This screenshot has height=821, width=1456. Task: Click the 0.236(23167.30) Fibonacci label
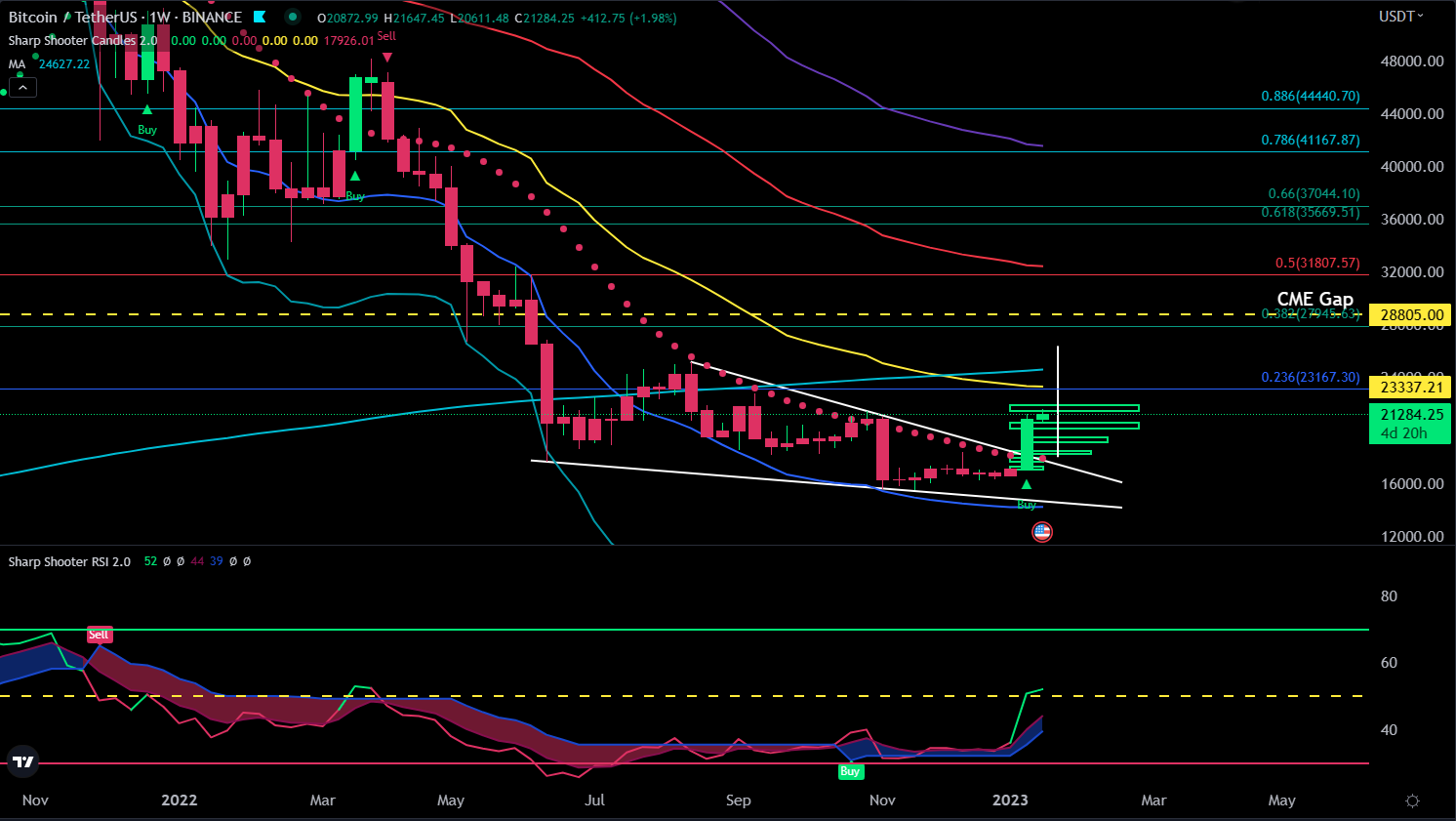coord(1310,377)
